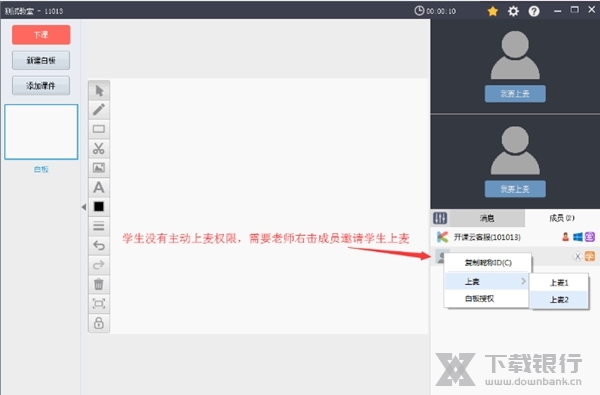Image resolution: width=600 pixels, height=395 pixels.
Task: Click the insert image tool
Action: [x=99, y=168]
